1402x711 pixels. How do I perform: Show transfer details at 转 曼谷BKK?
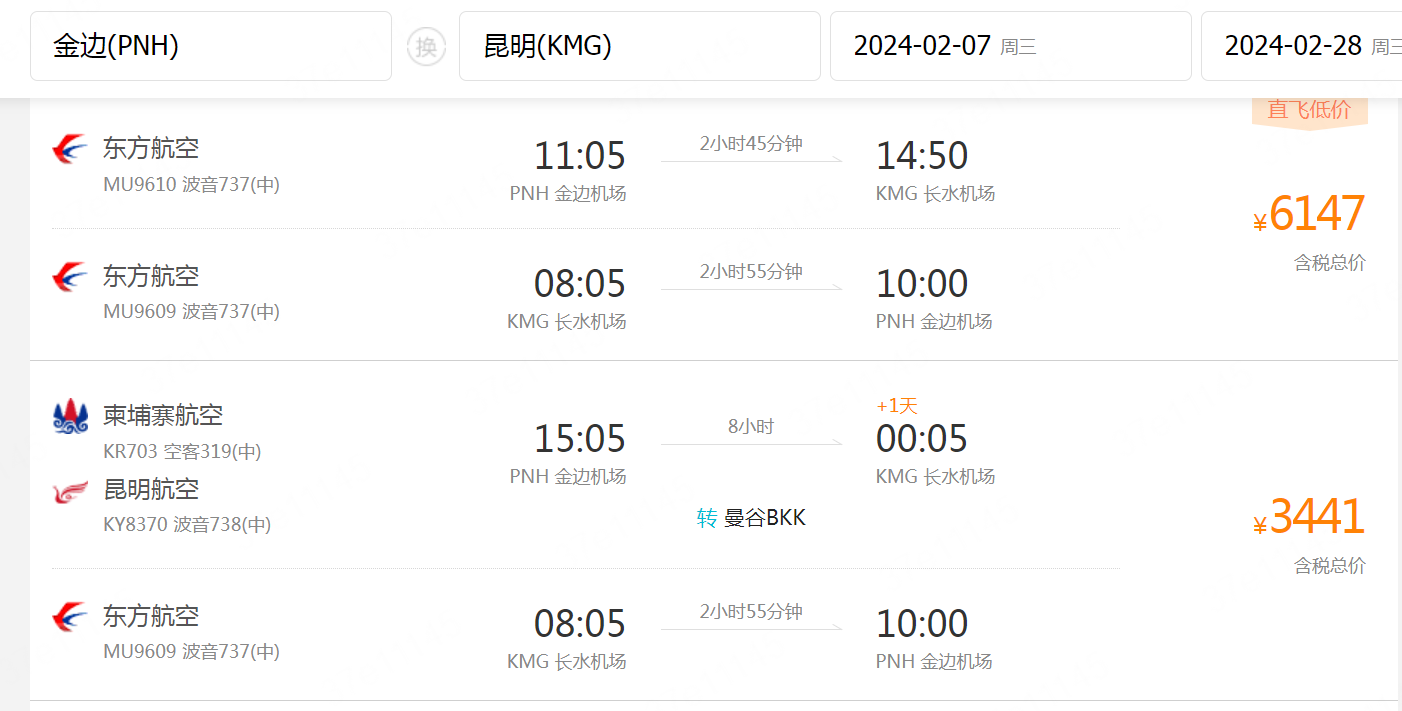click(751, 518)
